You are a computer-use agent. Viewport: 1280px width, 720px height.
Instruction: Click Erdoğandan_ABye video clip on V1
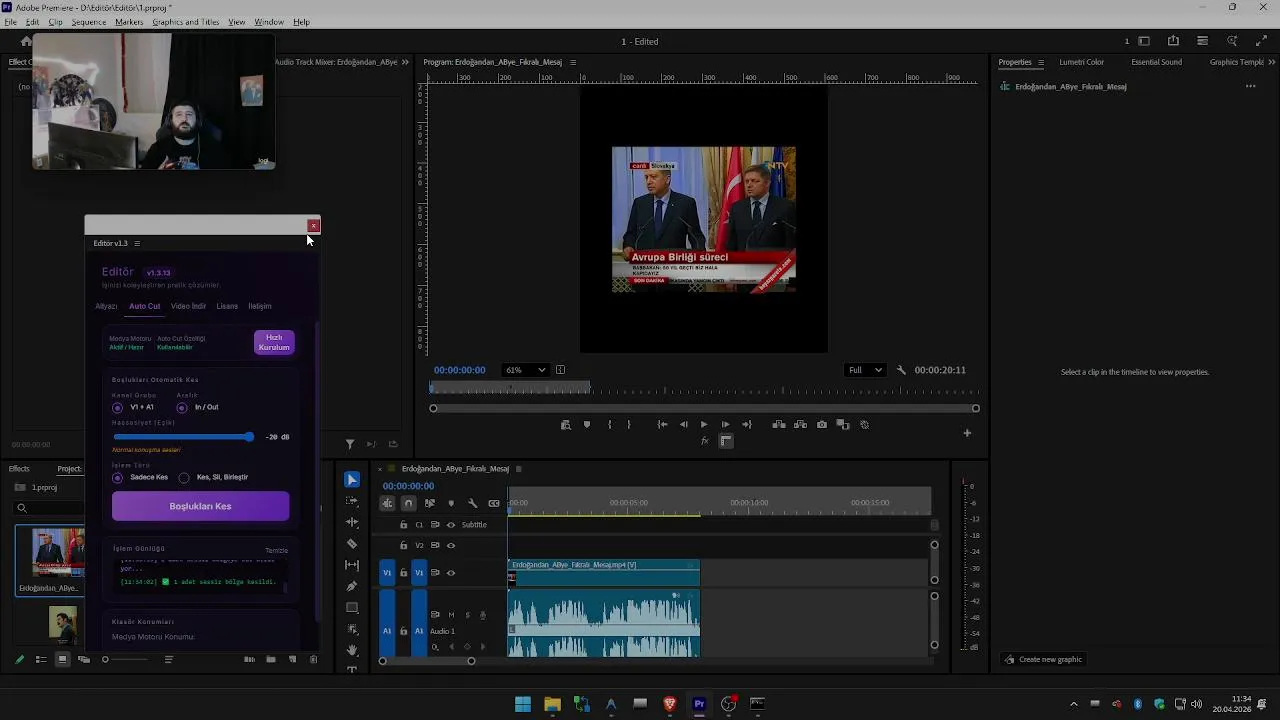click(604, 572)
